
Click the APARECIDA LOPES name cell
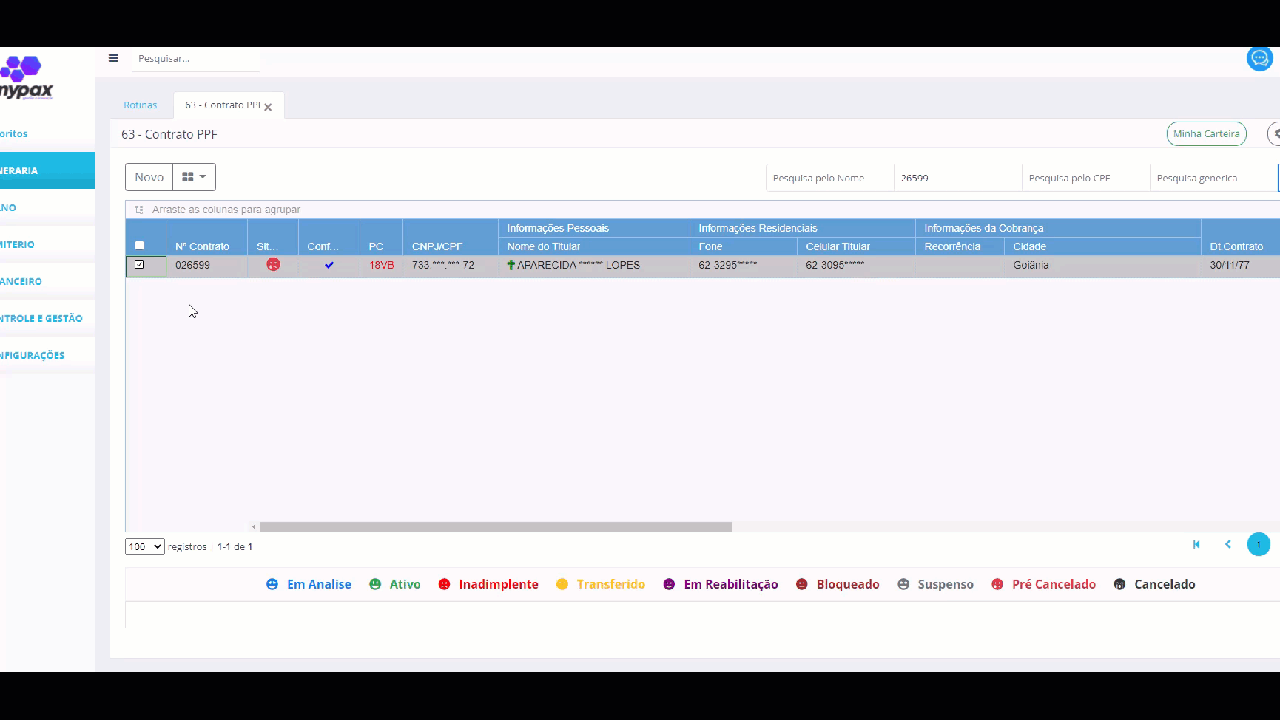click(594, 266)
